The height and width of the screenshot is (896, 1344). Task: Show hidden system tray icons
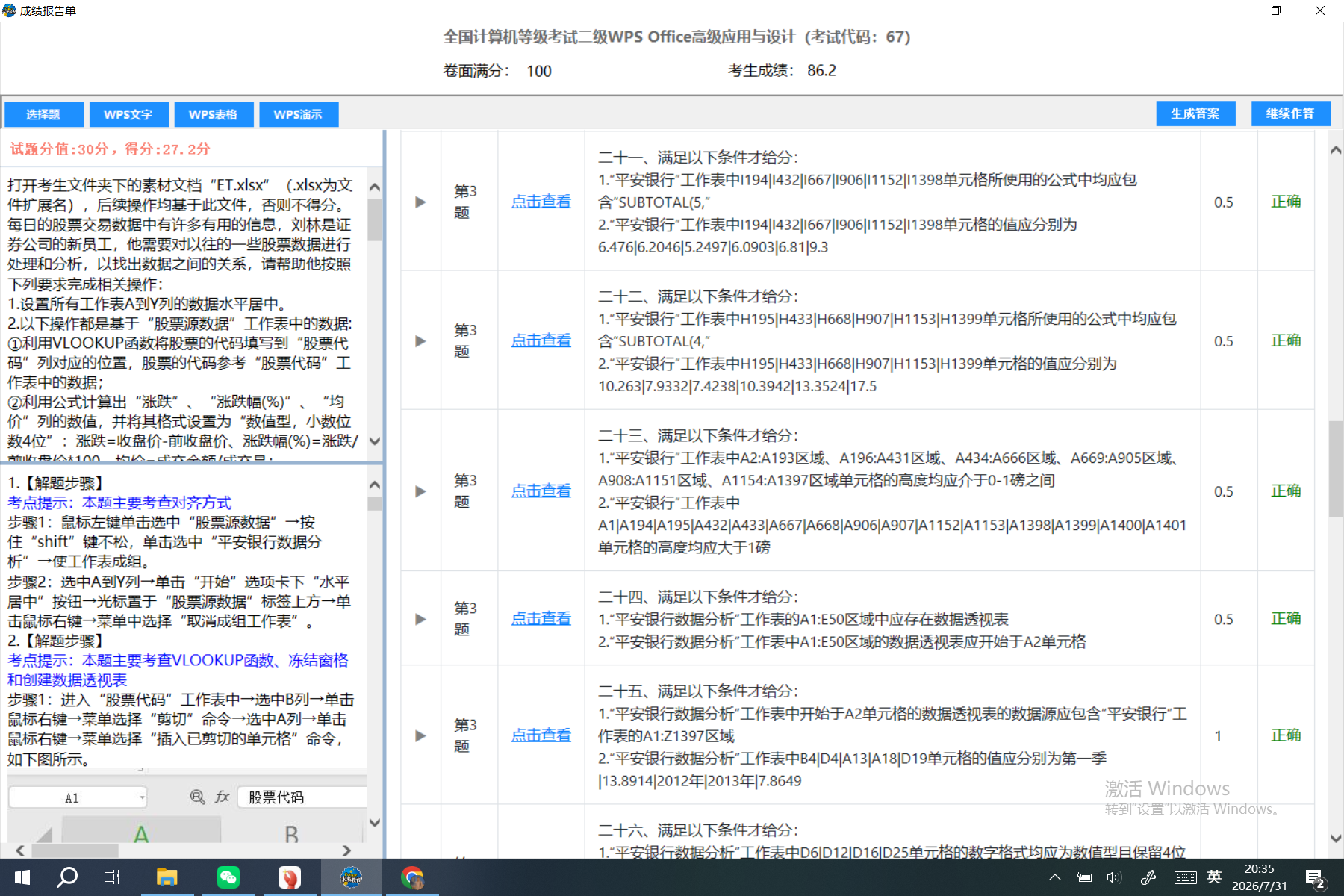point(1055,877)
